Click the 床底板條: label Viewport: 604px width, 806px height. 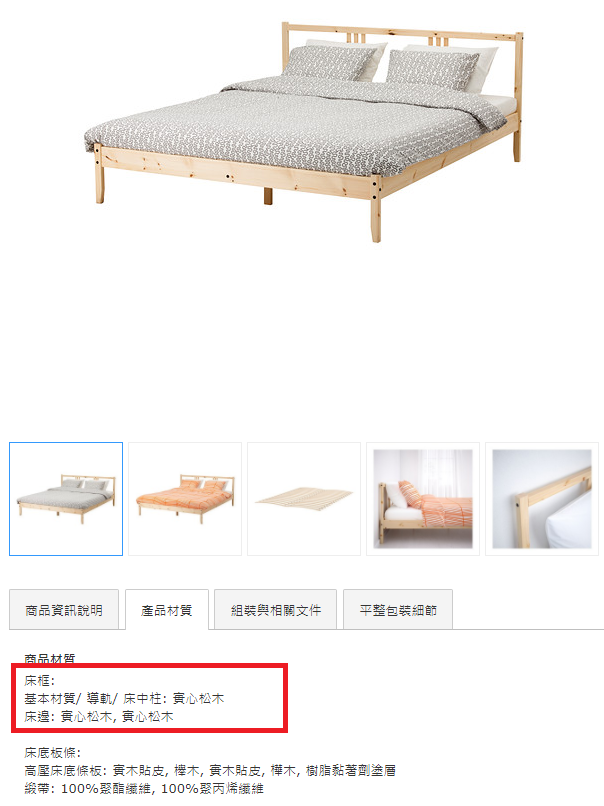click(x=52, y=753)
